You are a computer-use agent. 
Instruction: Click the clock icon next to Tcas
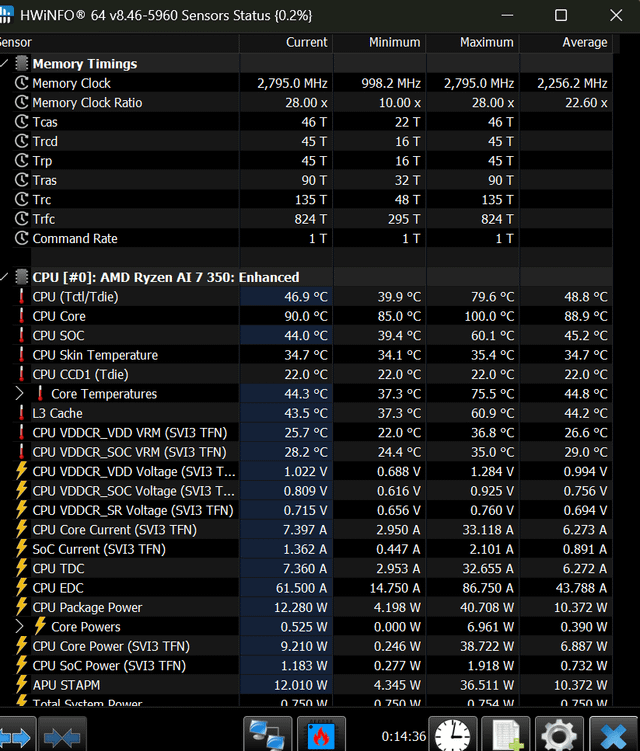click(22, 122)
